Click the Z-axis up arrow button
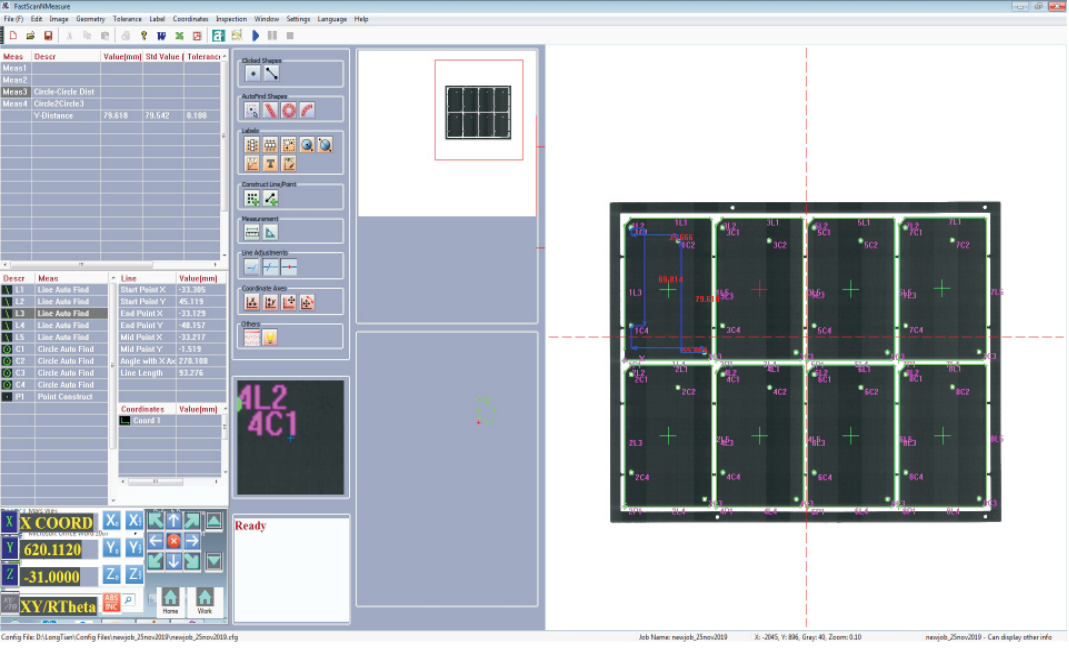 click(x=214, y=520)
